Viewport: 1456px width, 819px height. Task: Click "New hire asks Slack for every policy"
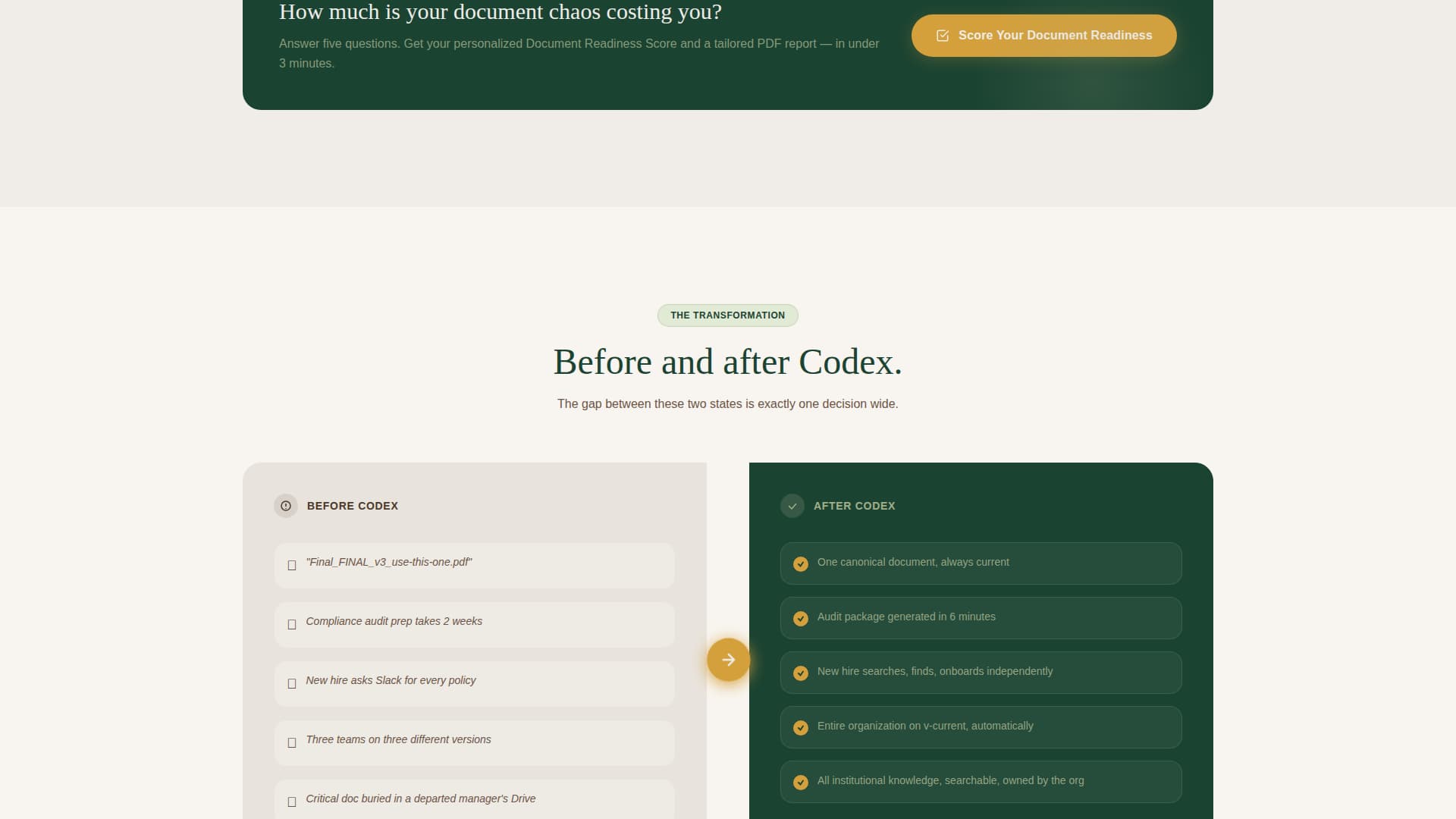(391, 680)
